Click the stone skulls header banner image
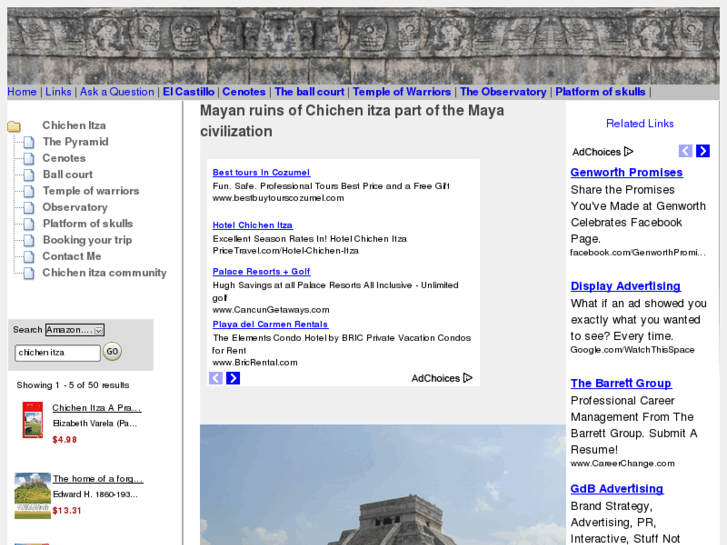Screen dimensions: 727x545 [364, 45]
